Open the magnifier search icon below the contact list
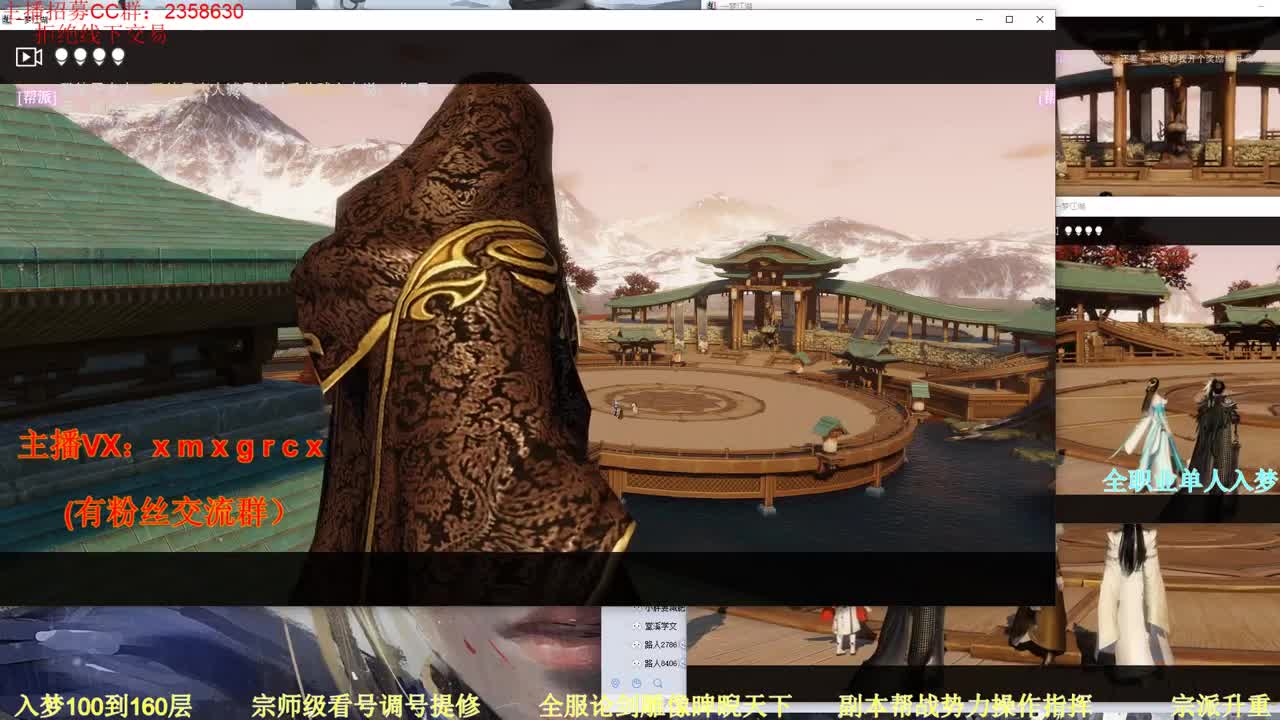 pos(657,684)
